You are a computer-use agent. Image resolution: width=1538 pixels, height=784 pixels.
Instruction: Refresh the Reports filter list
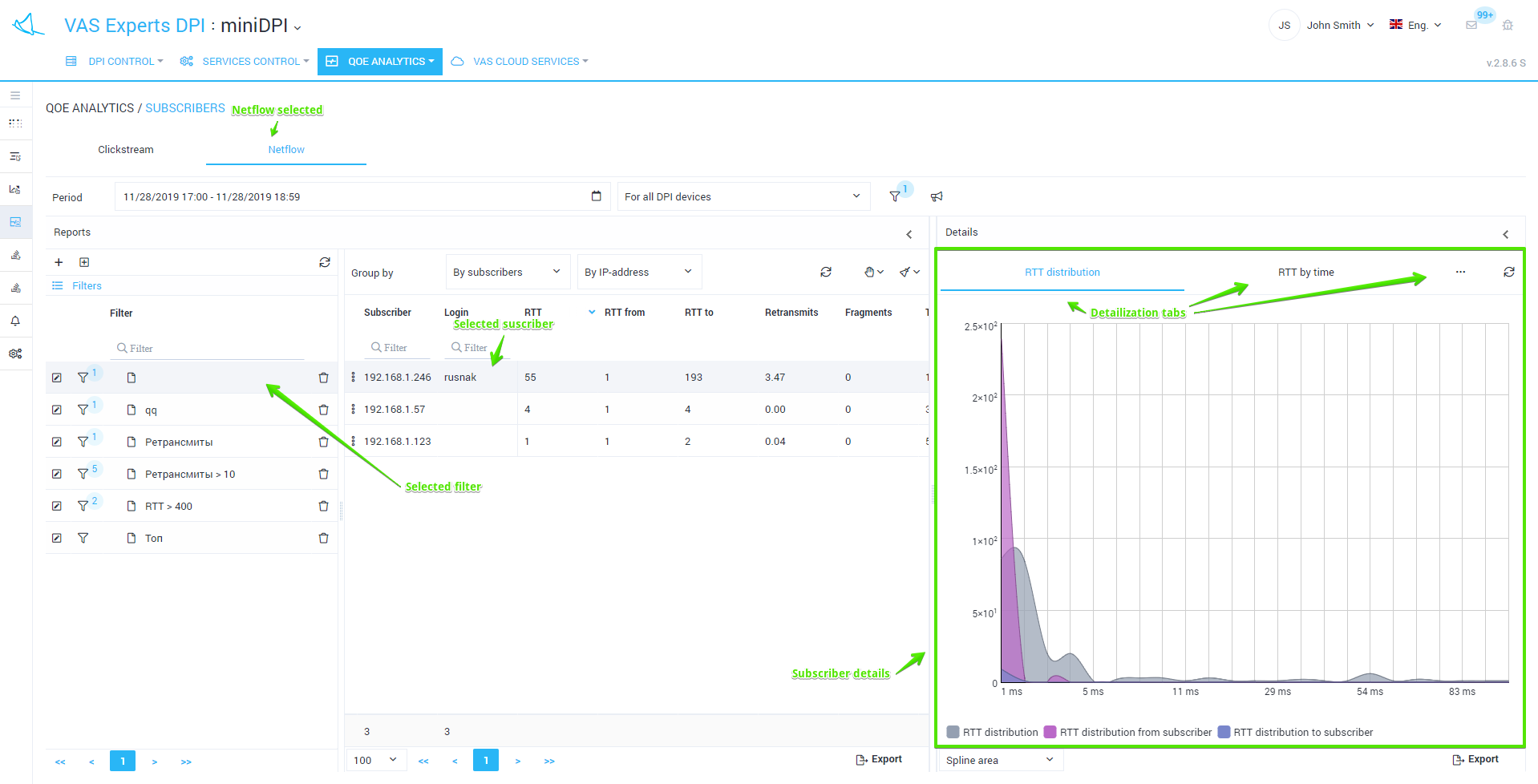pos(325,262)
